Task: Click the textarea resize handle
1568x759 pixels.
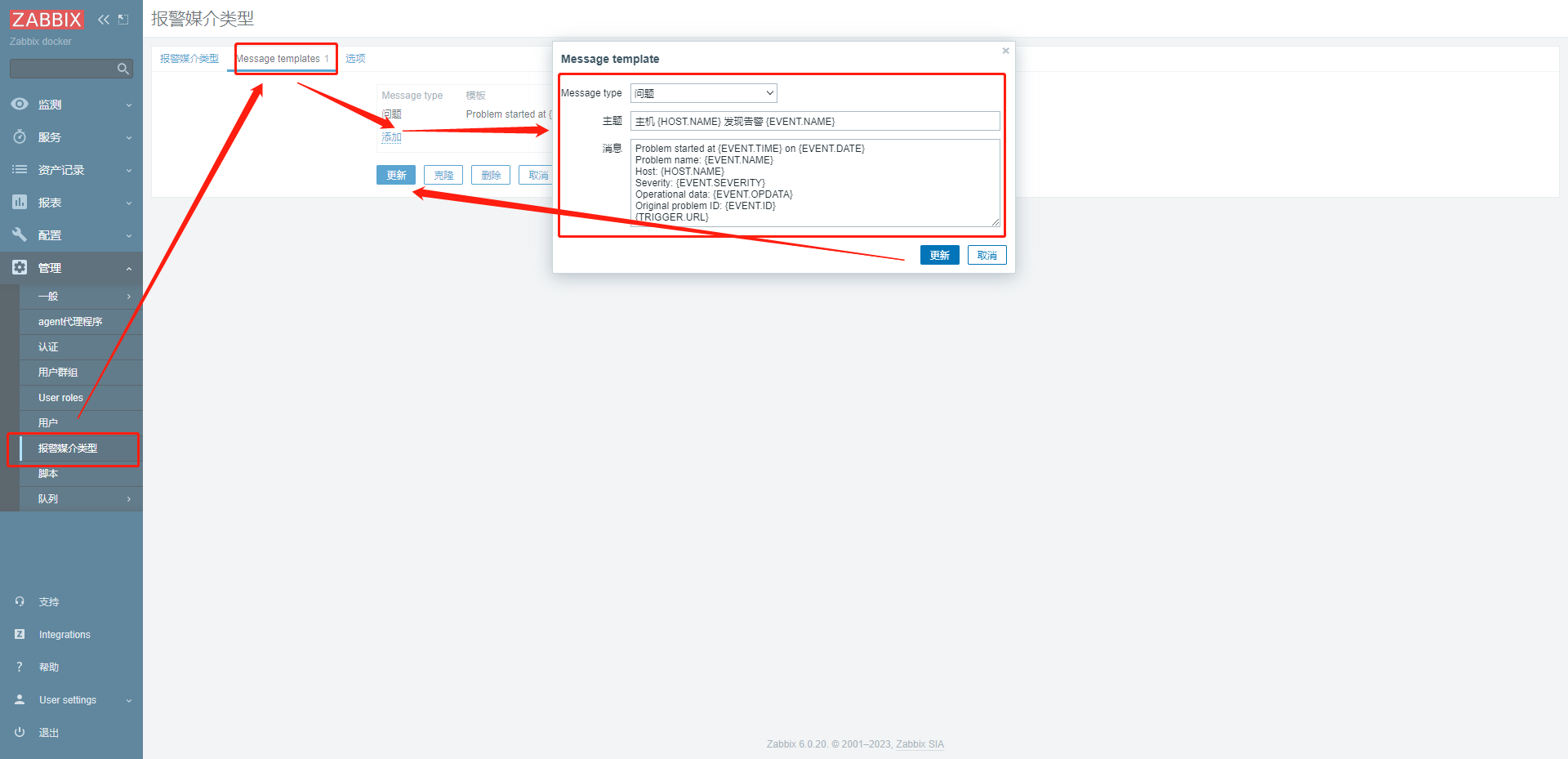Action: pyautogui.click(x=995, y=222)
